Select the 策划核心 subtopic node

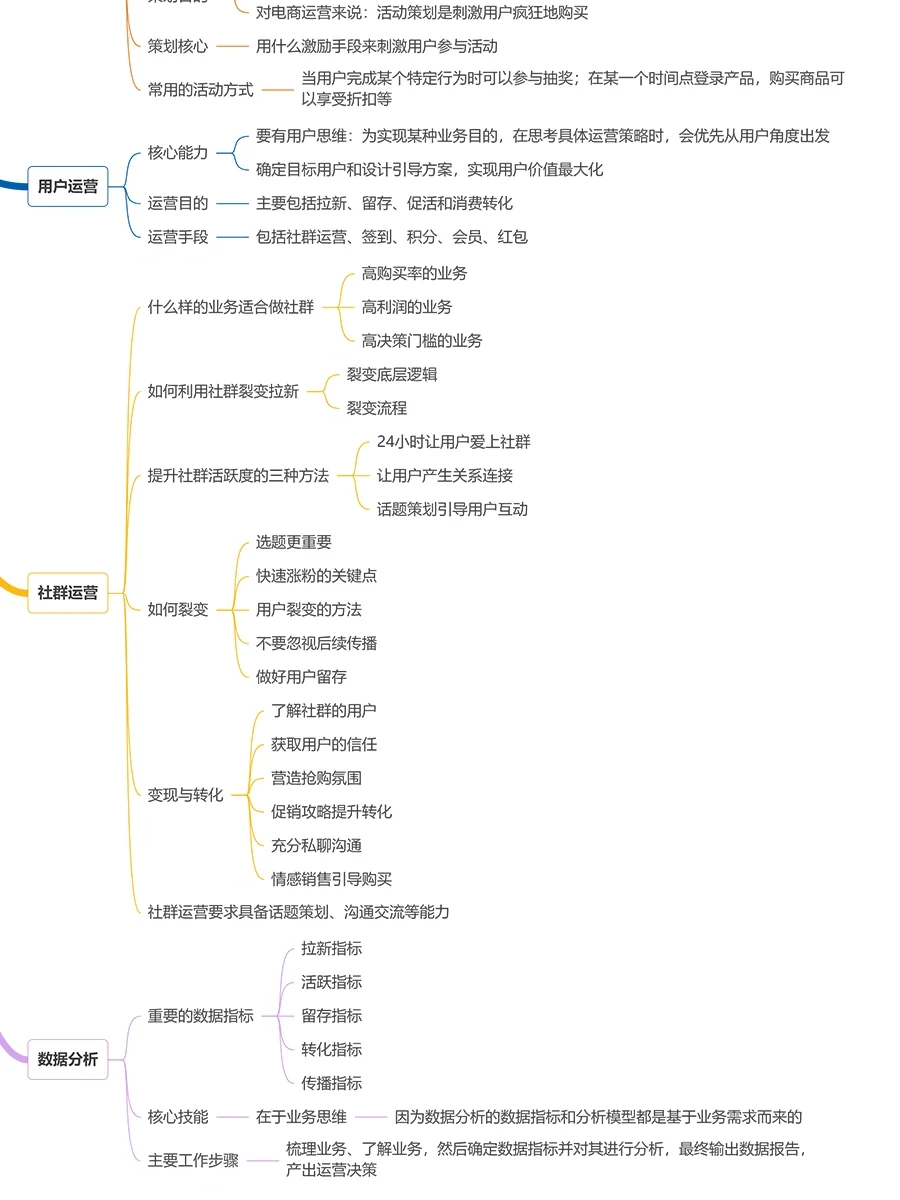point(178,46)
